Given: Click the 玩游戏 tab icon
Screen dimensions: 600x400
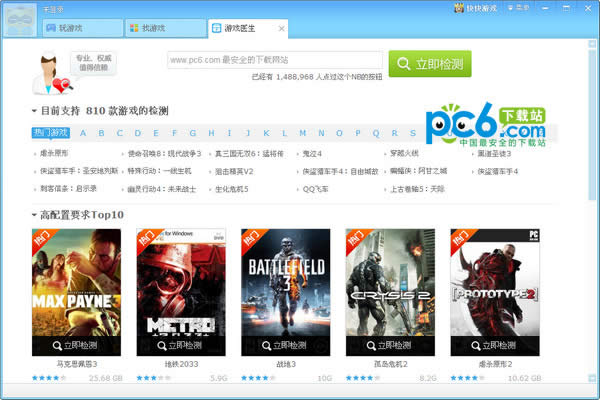Looking at the screenshot, I should click(49, 27).
